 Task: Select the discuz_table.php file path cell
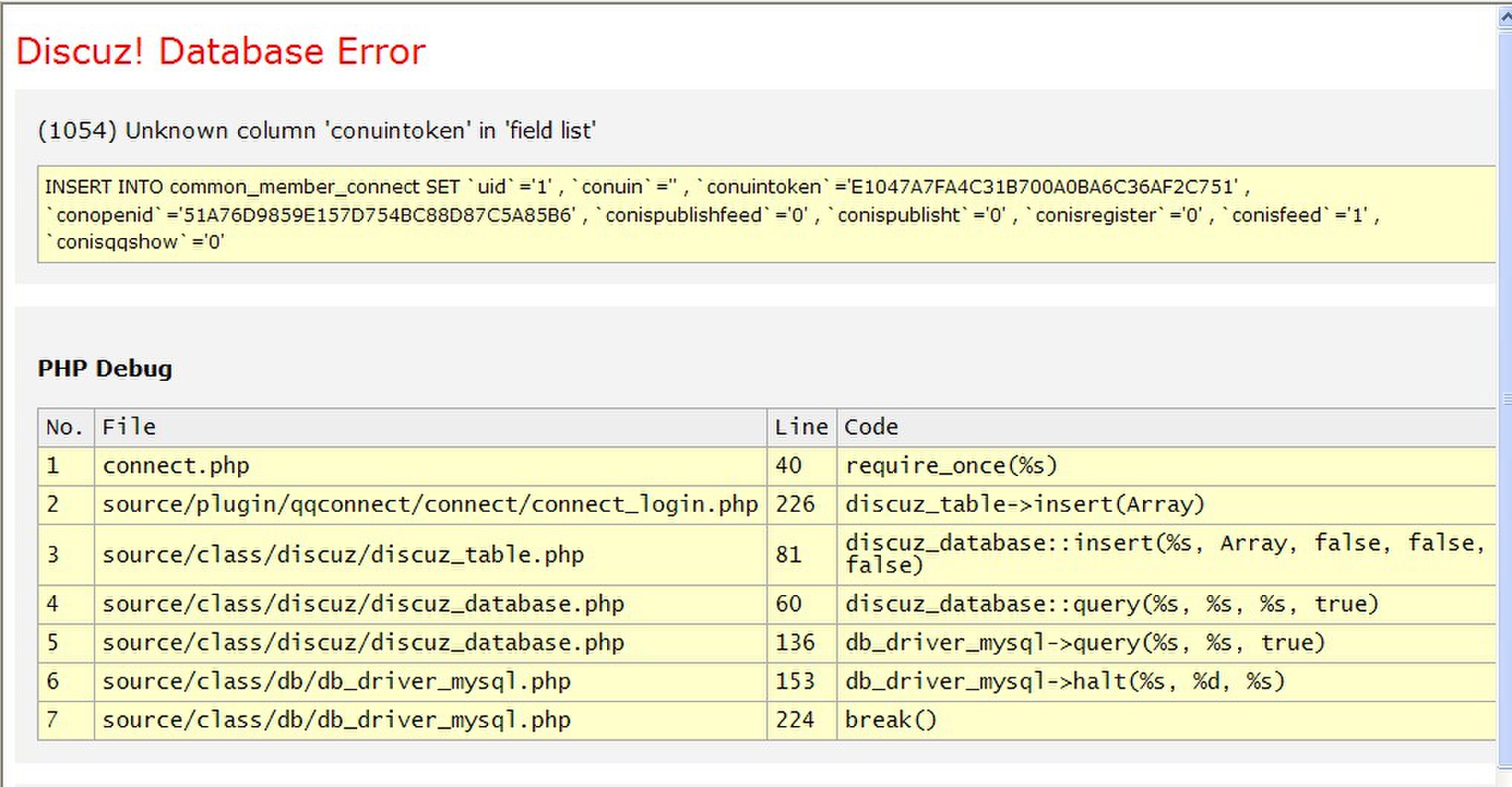click(x=343, y=554)
